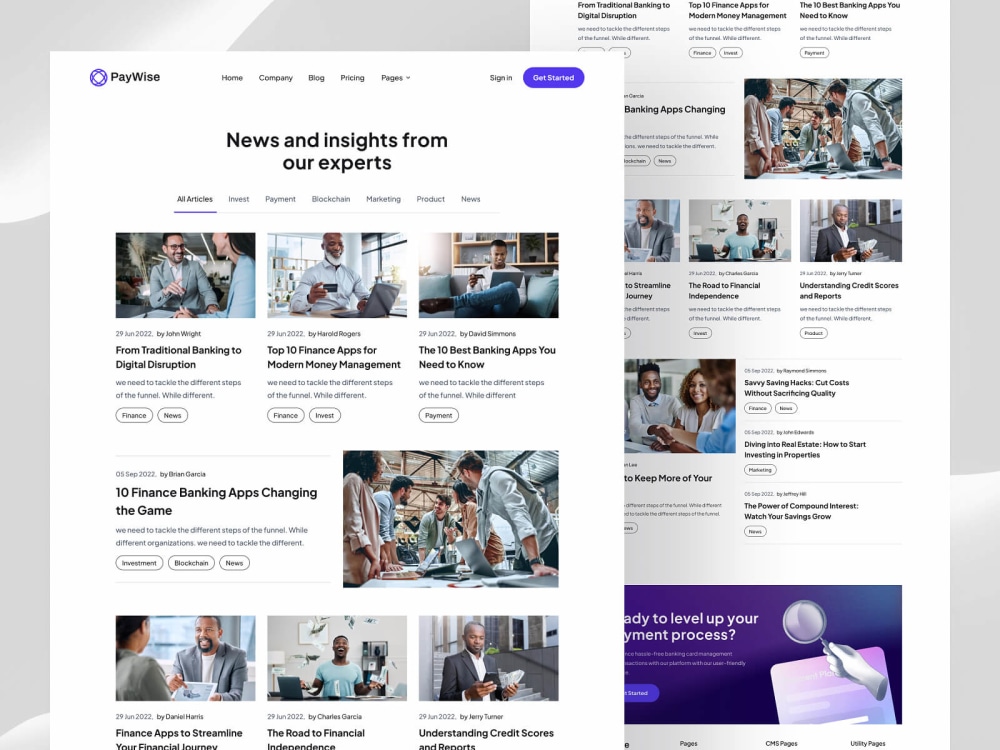Screen dimensions: 1000x750
Task: Click the Investment tag below the featured article
Action: pyautogui.click(x=139, y=563)
